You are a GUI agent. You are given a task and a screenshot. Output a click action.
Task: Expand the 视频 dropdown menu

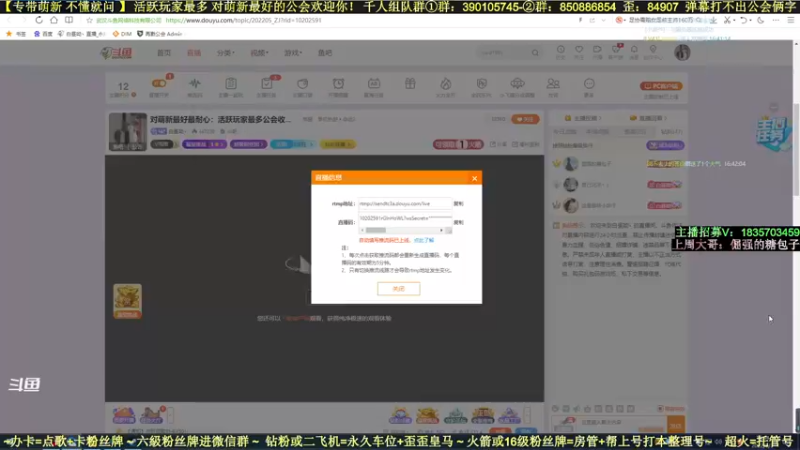tap(259, 53)
